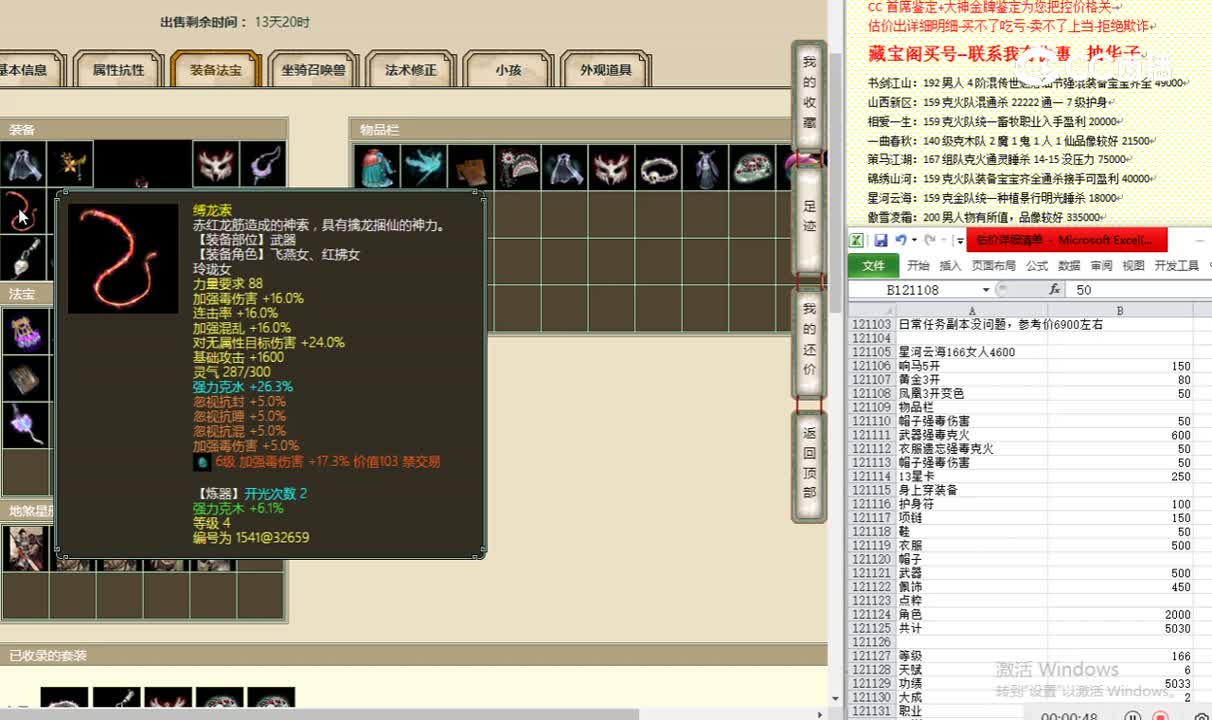
Task: Open the 坐骑召唤兽 tab
Action: click(313, 70)
